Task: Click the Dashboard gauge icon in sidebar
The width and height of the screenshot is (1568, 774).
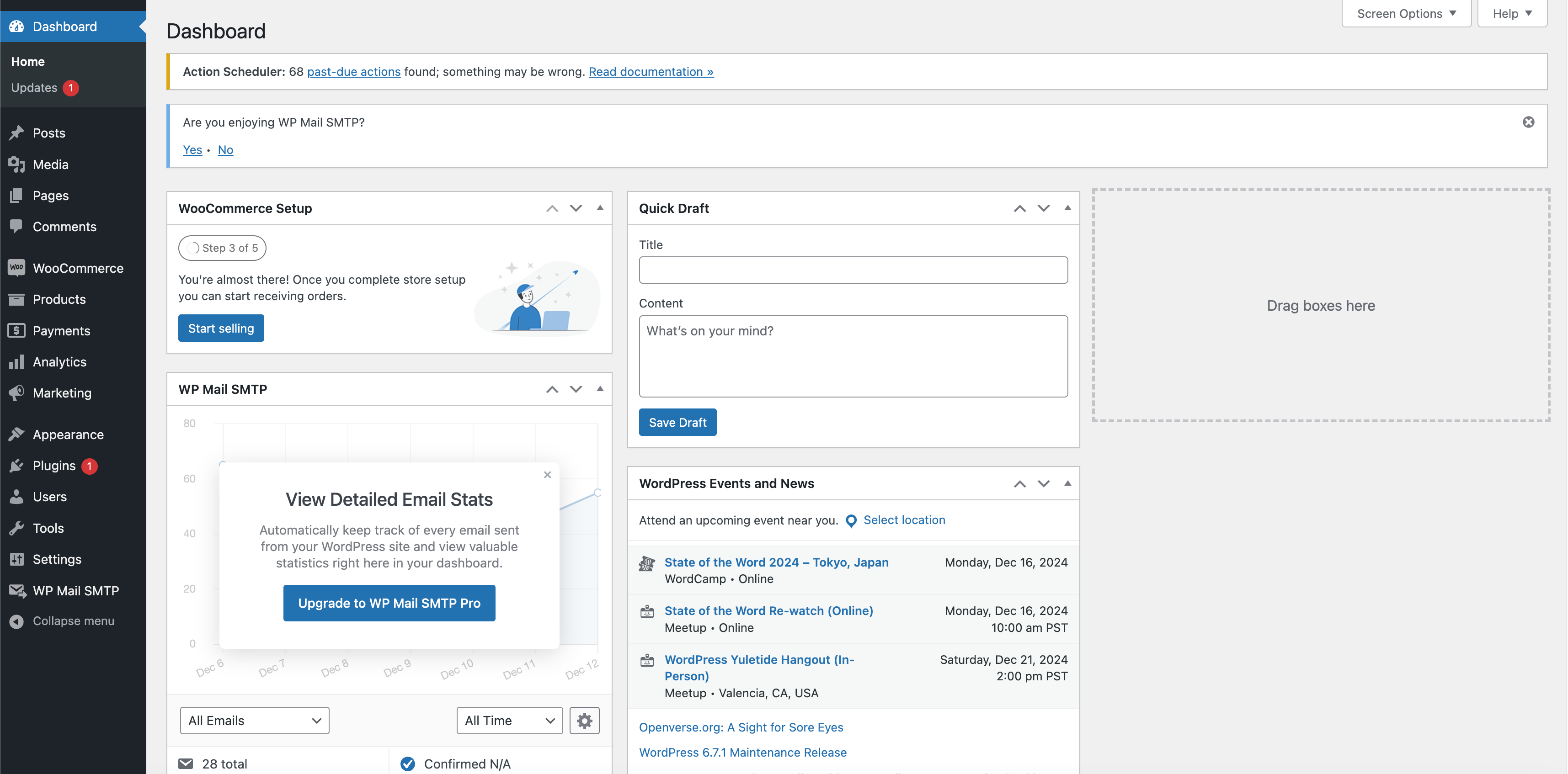Action: (16, 26)
